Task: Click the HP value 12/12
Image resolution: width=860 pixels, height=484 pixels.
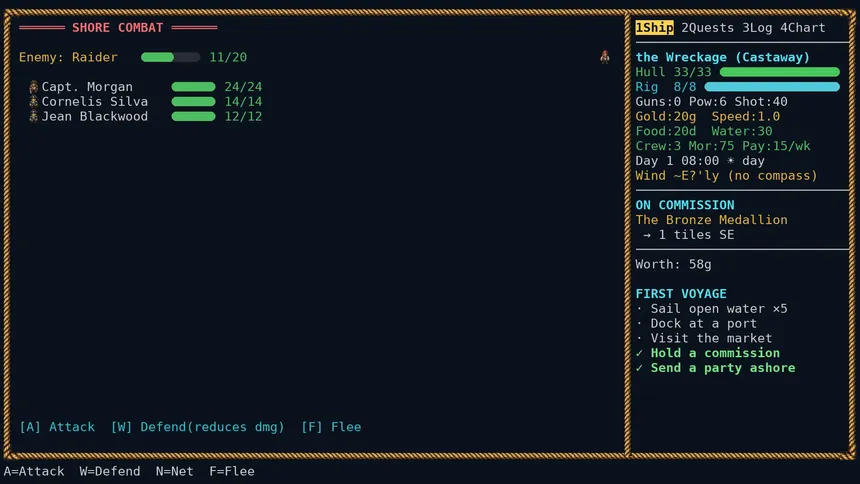Action: point(243,116)
